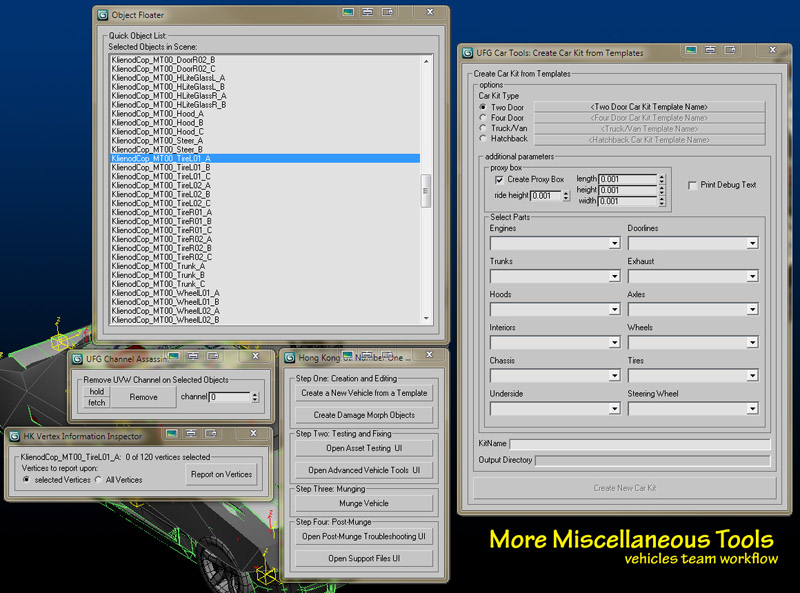Screen dimensions: 800x593
Task: Click the middle bar-shaped icon in UFG Channel Assassin title bar
Action: [x=193, y=356]
